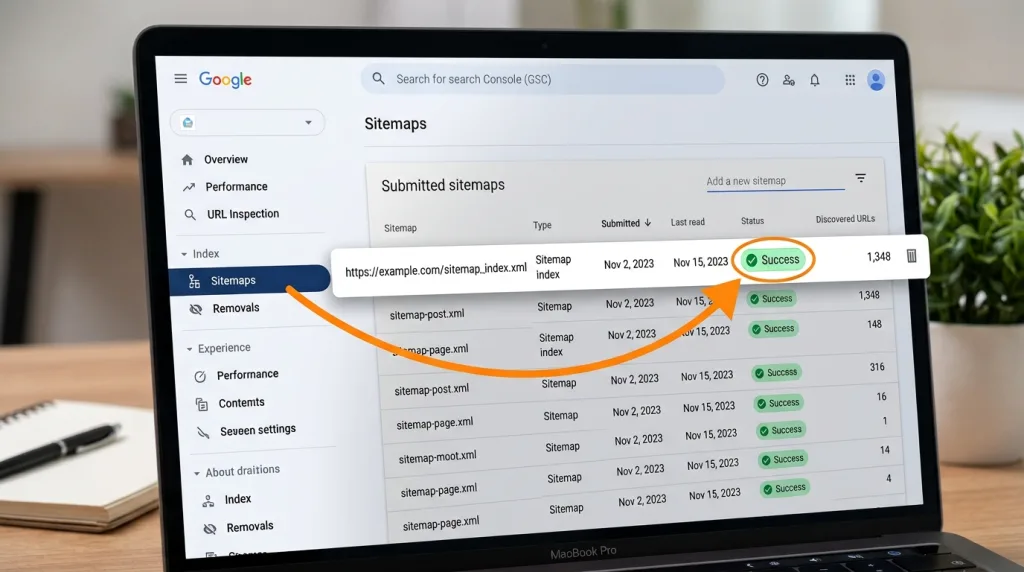This screenshot has width=1024, height=572.
Task: Click the URL Inspection magnifier icon
Action: (190, 214)
